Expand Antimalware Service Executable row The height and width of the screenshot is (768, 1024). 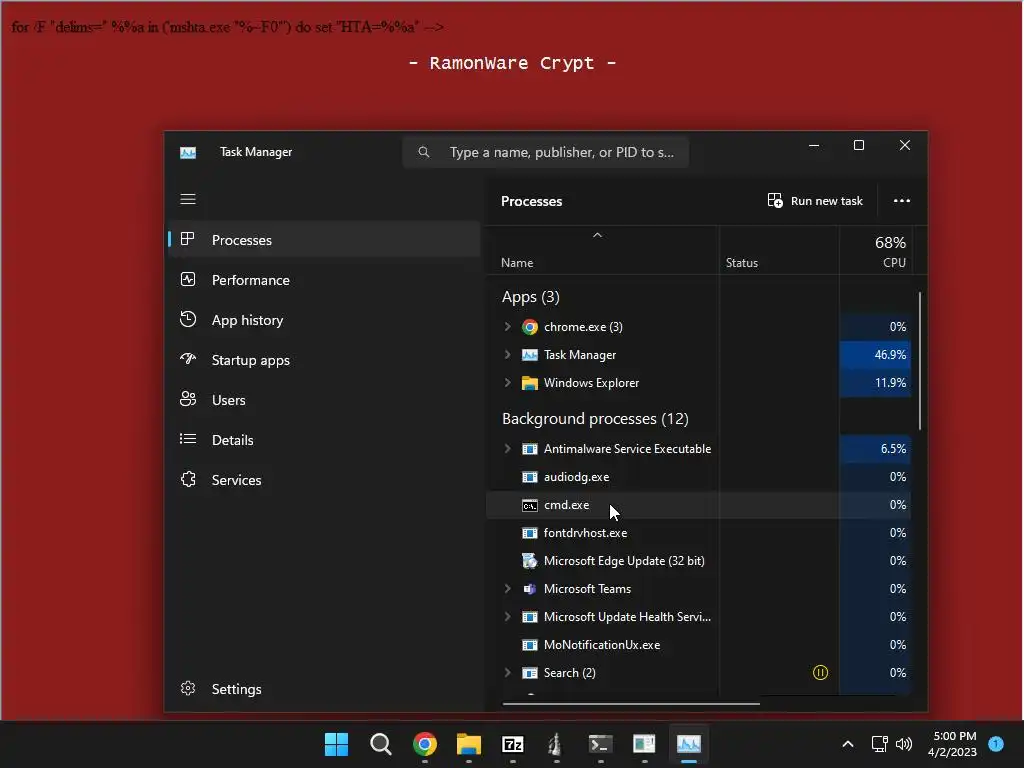pos(507,449)
